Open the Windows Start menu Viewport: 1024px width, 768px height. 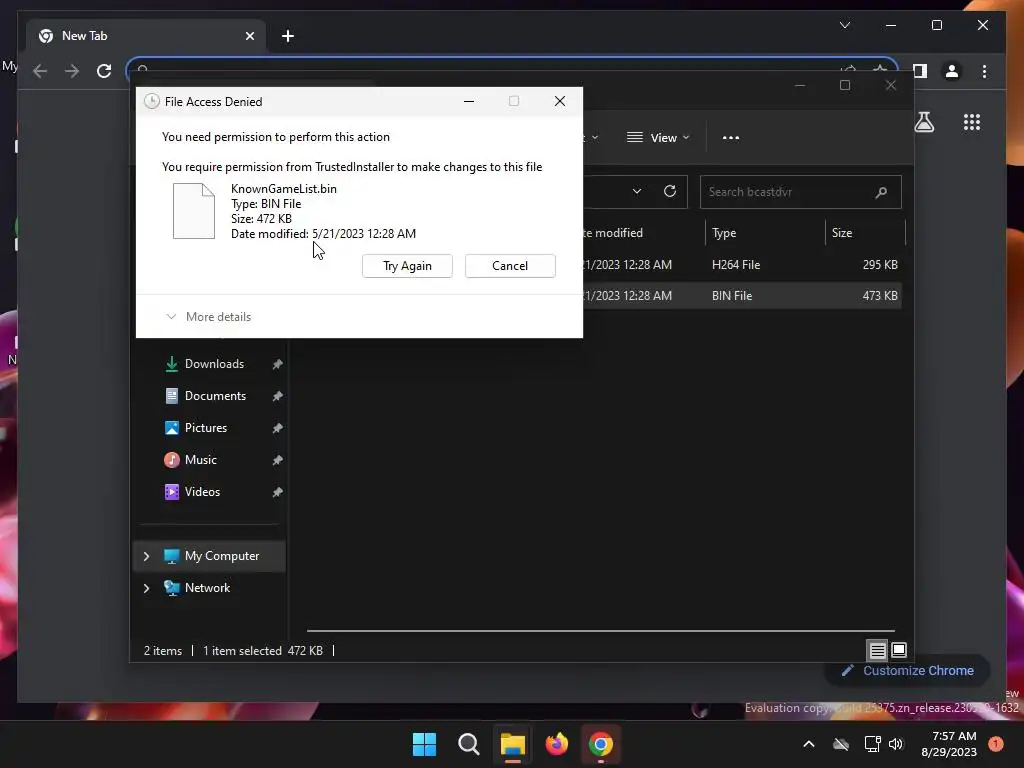(x=424, y=744)
